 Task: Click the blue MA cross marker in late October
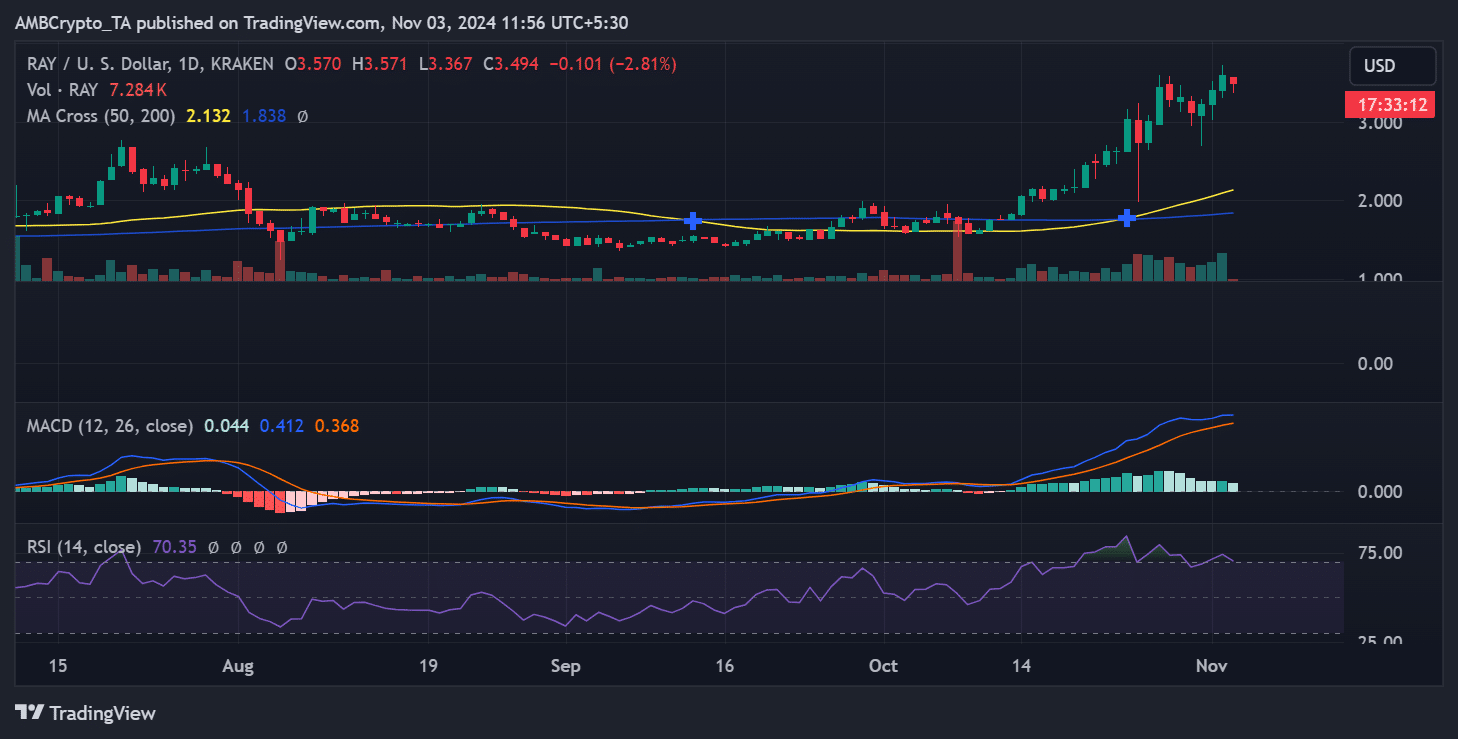pyautogui.click(x=1127, y=217)
